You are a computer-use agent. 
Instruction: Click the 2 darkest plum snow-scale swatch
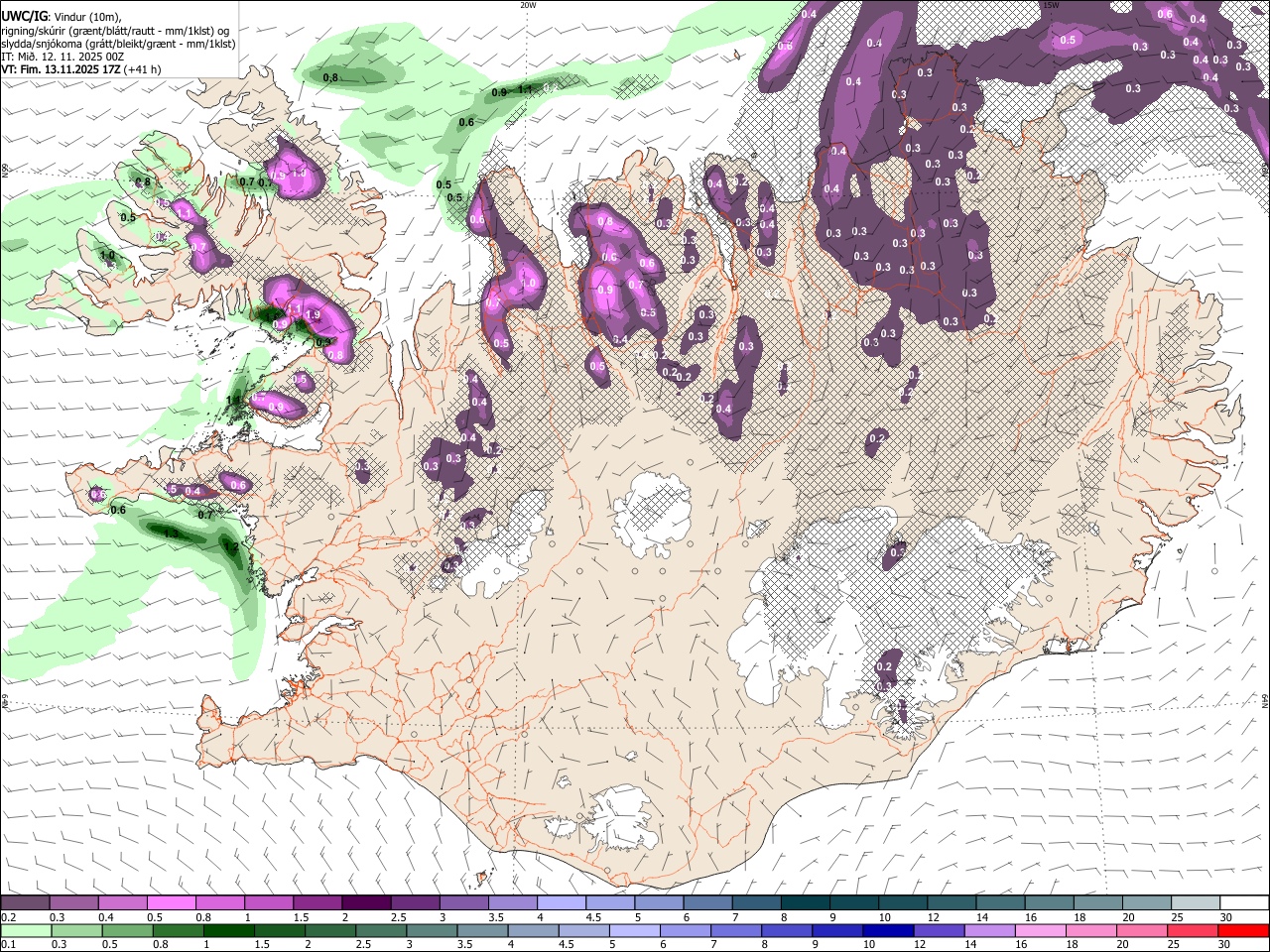[365, 903]
